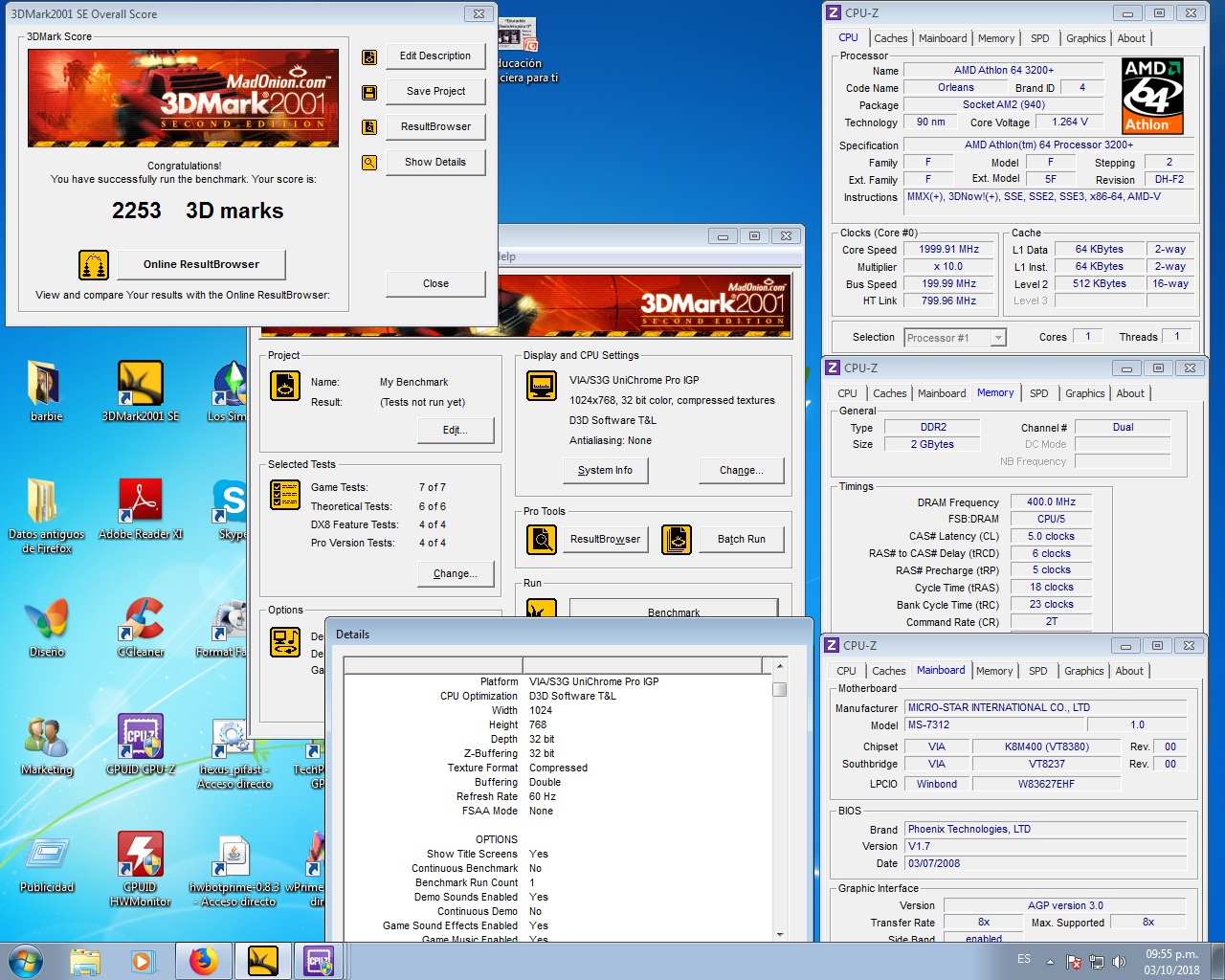Click the BIOS date value 03/07/2008
The image size is (1225, 980).
coord(1045,864)
